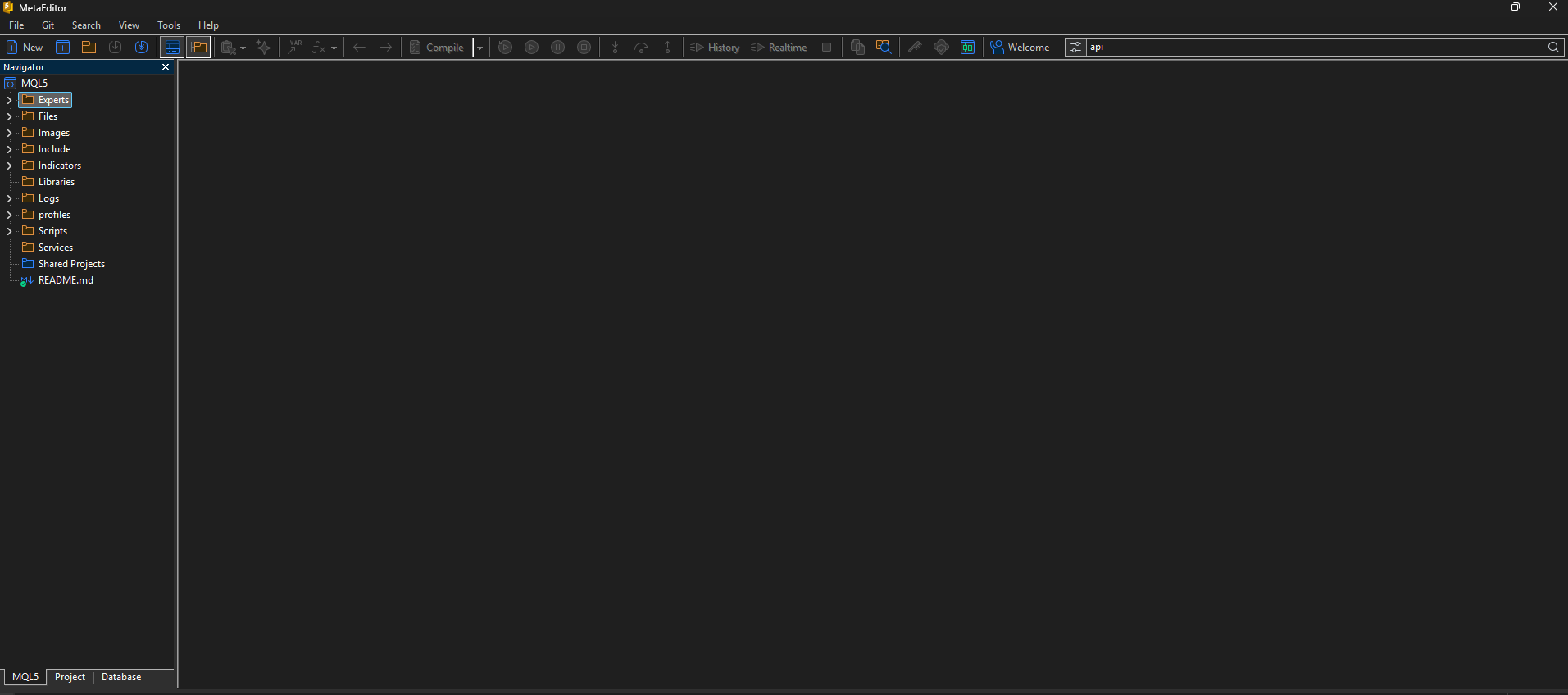
Task: Select the Libraries folder
Action: [x=56, y=182]
